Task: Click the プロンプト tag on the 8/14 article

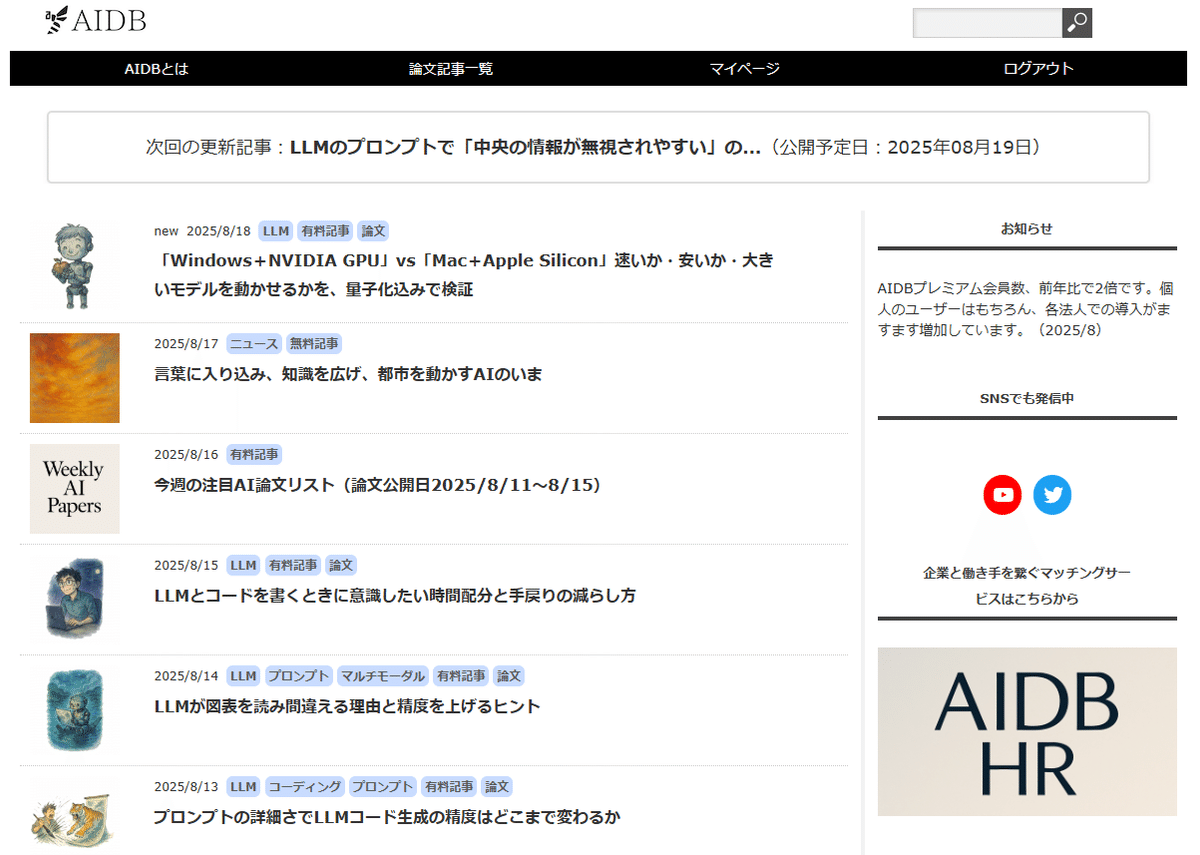Action: tap(300, 675)
